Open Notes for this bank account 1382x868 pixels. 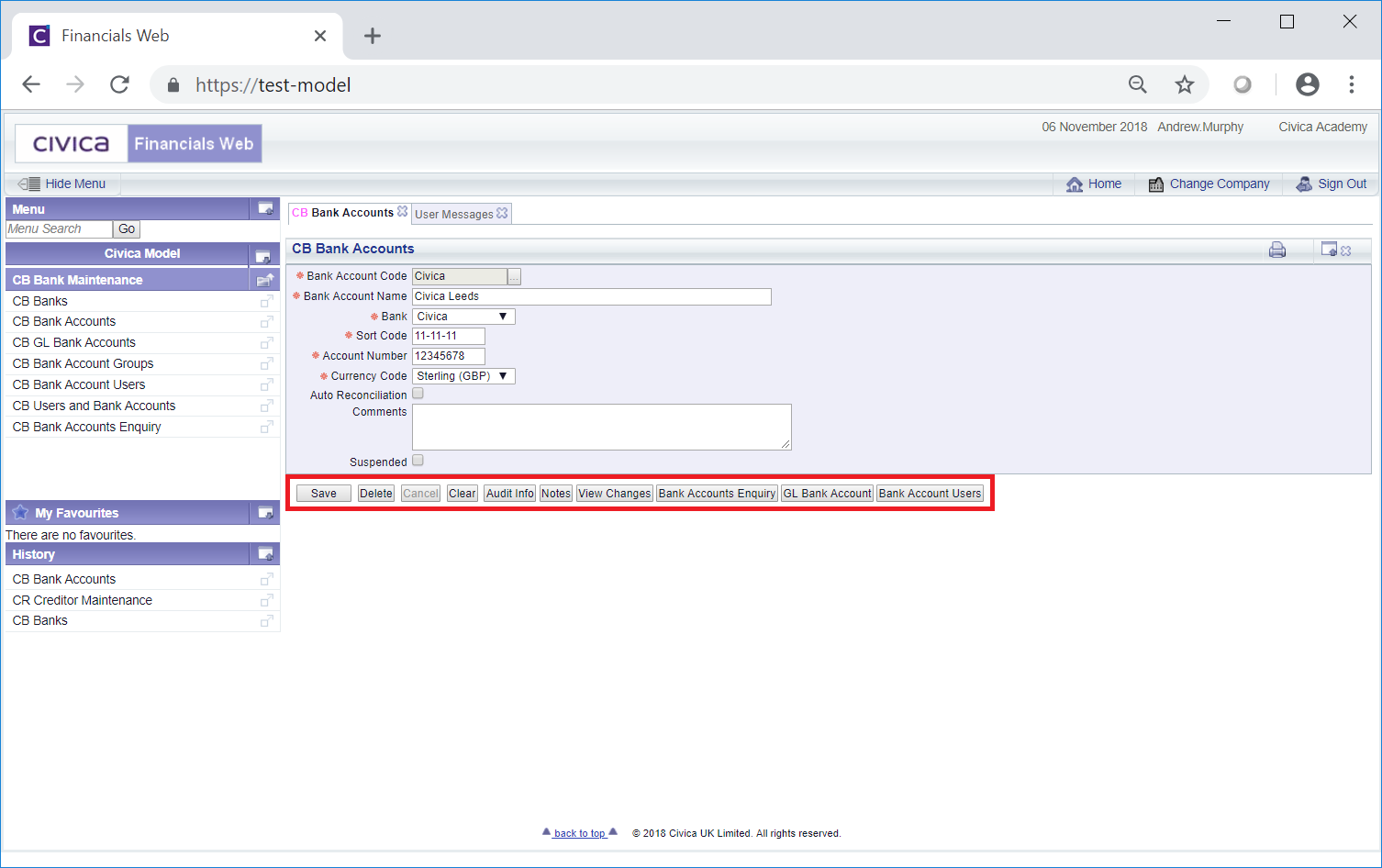click(x=556, y=494)
